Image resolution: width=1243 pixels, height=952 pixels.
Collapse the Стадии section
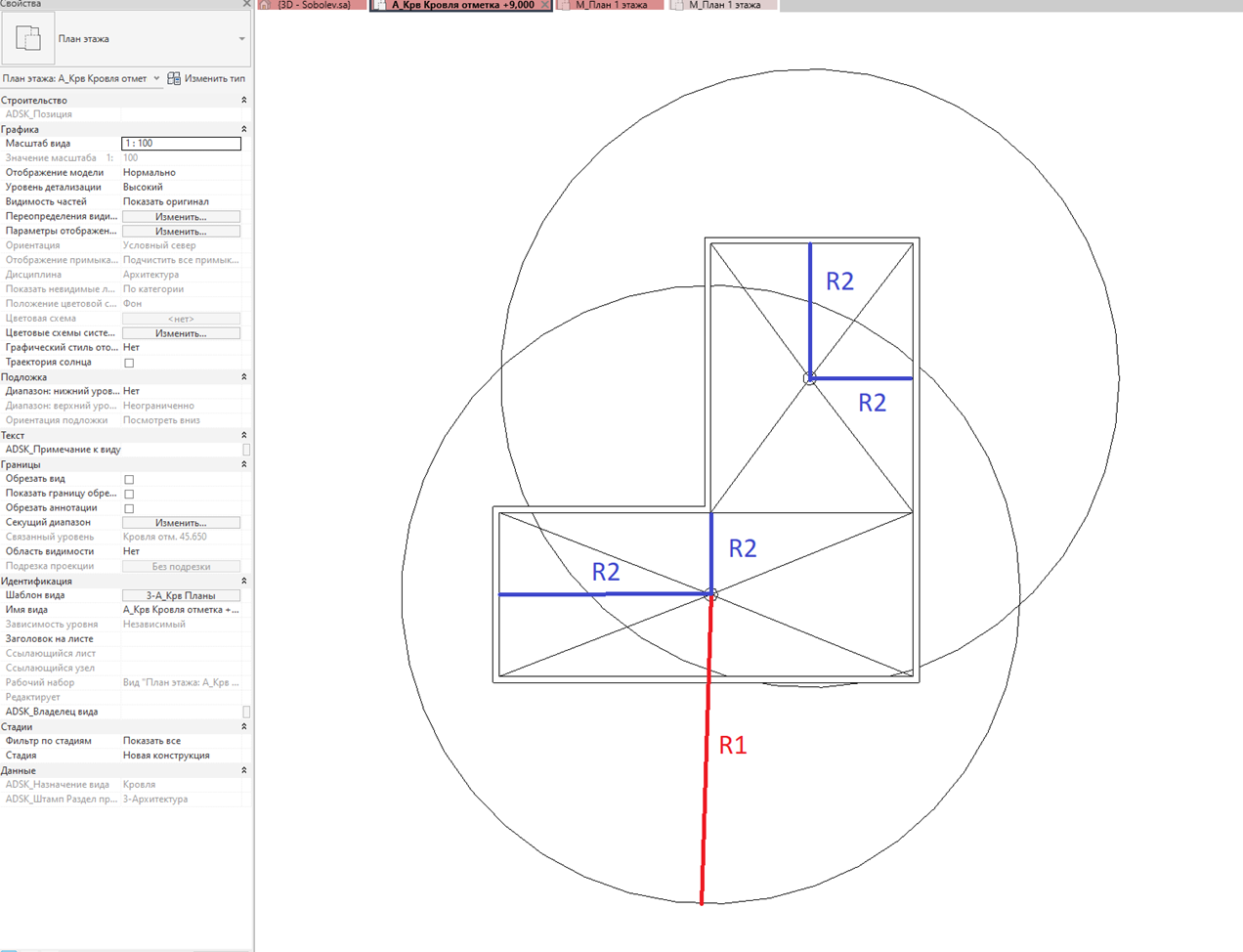[x=244, y=726]
